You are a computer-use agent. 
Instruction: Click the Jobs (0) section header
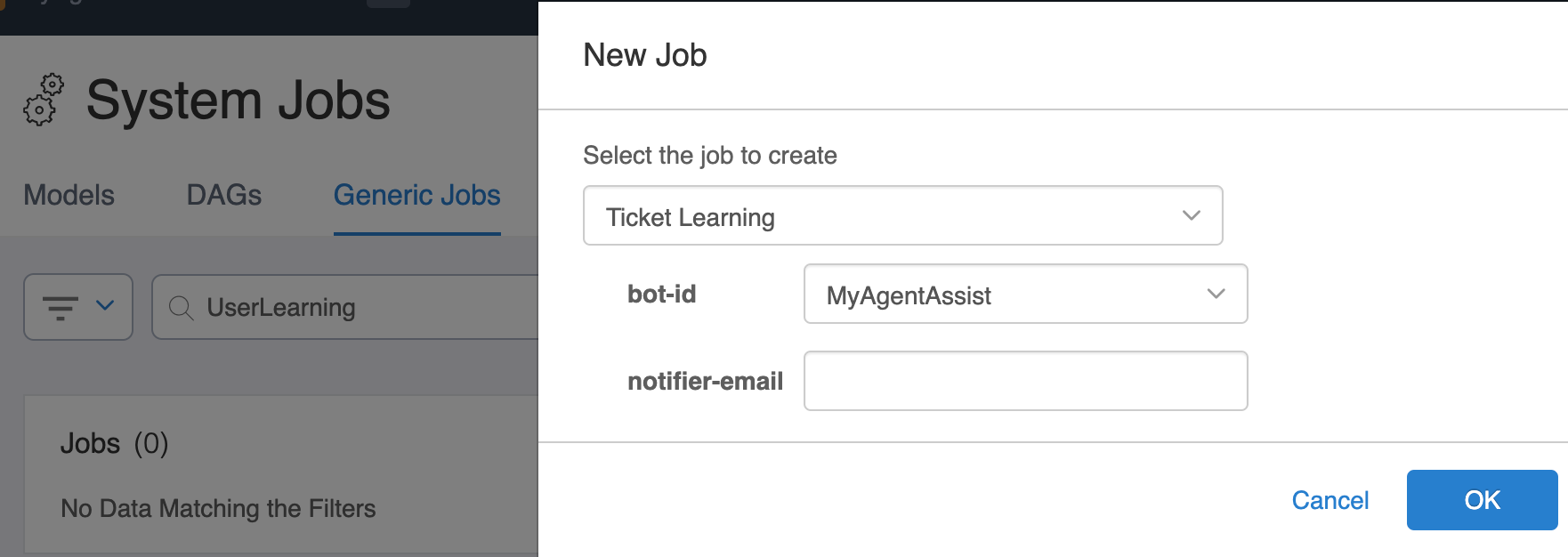coord(115,443)
